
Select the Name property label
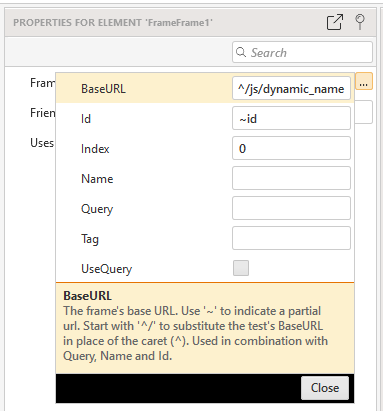(x=97, y=179)
